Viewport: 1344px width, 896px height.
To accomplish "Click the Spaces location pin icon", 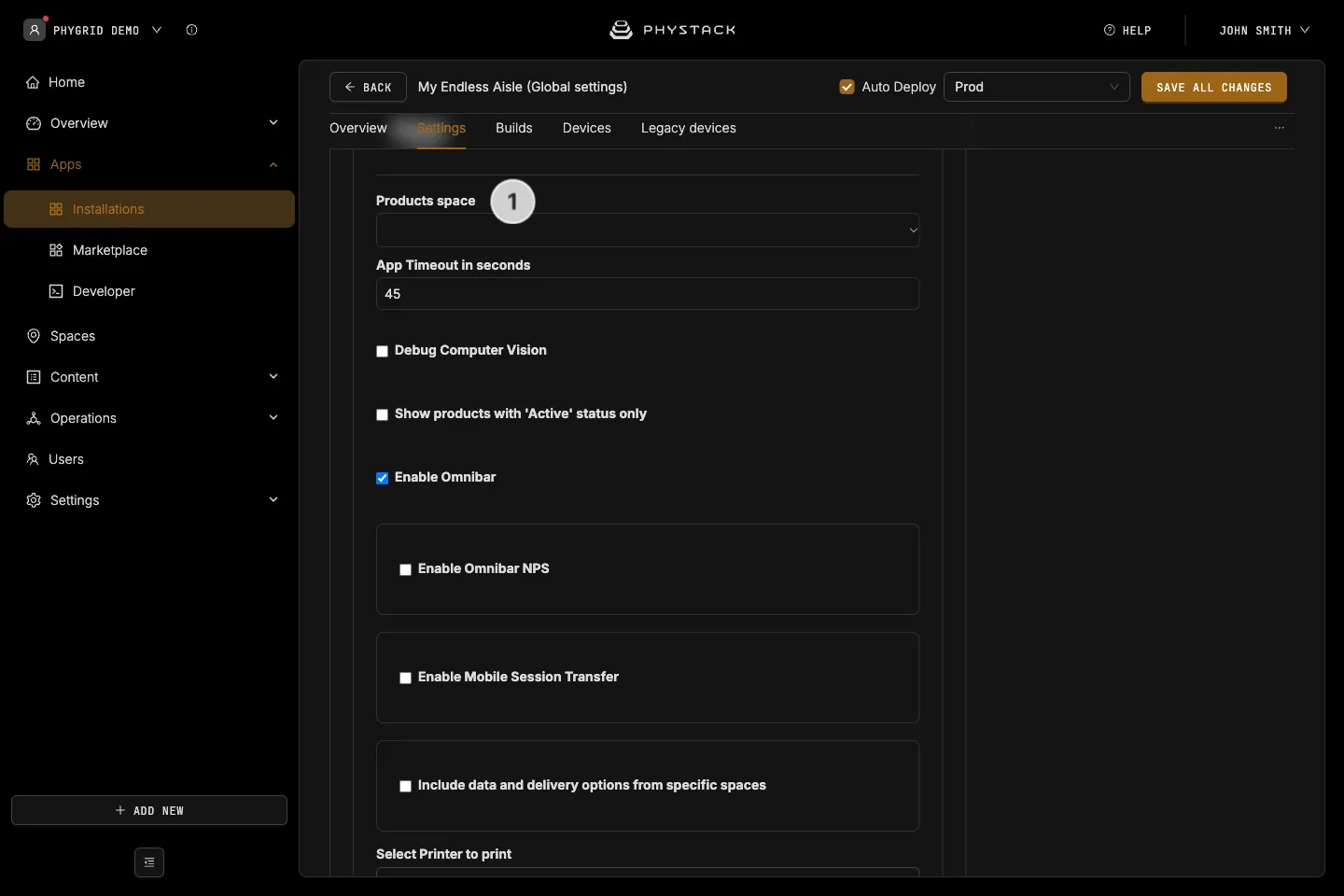I will (x=34, y=336).
